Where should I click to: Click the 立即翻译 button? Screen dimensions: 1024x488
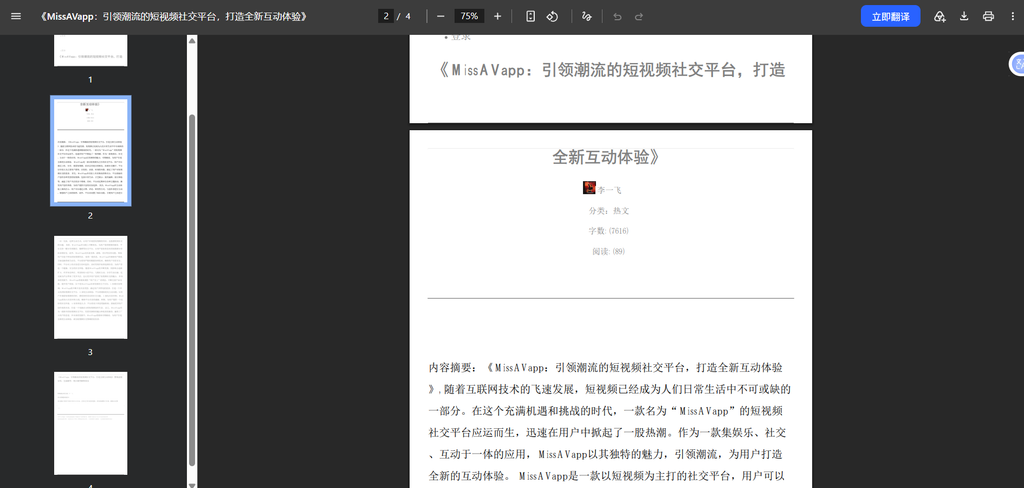pos(890,16)
